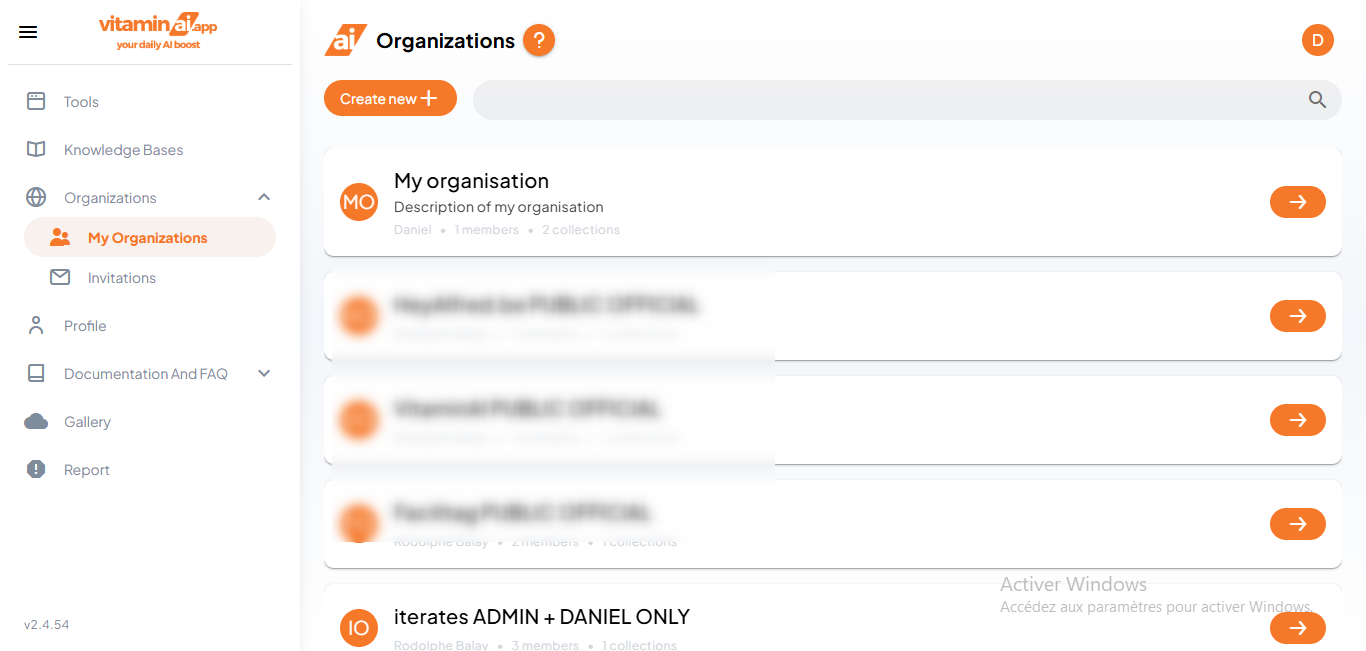Open My organisation via its arrow button
Screen dimensions: 1366x651
click(1297, 202)
